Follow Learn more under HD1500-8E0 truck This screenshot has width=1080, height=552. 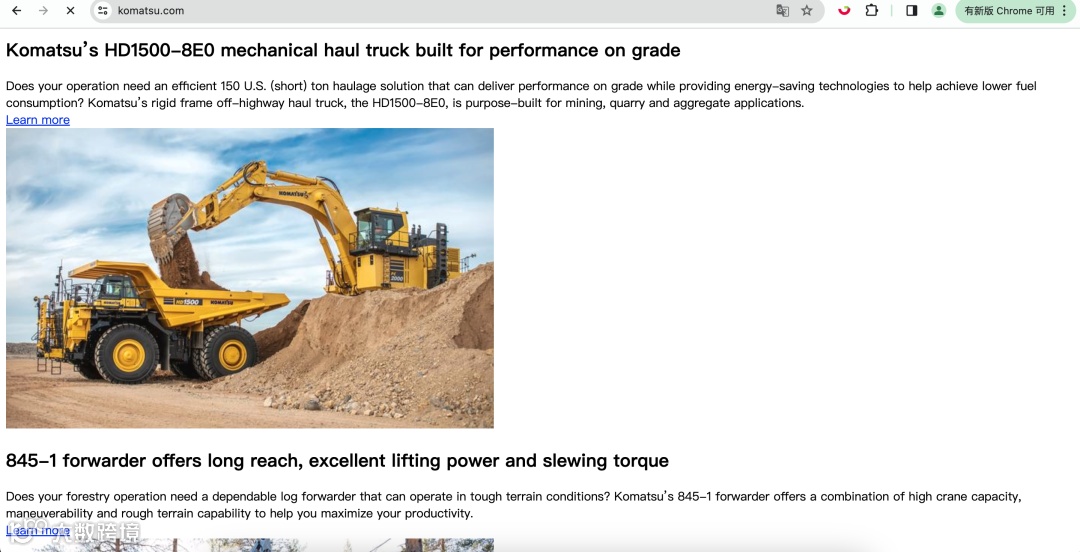[x=38, y=120]
